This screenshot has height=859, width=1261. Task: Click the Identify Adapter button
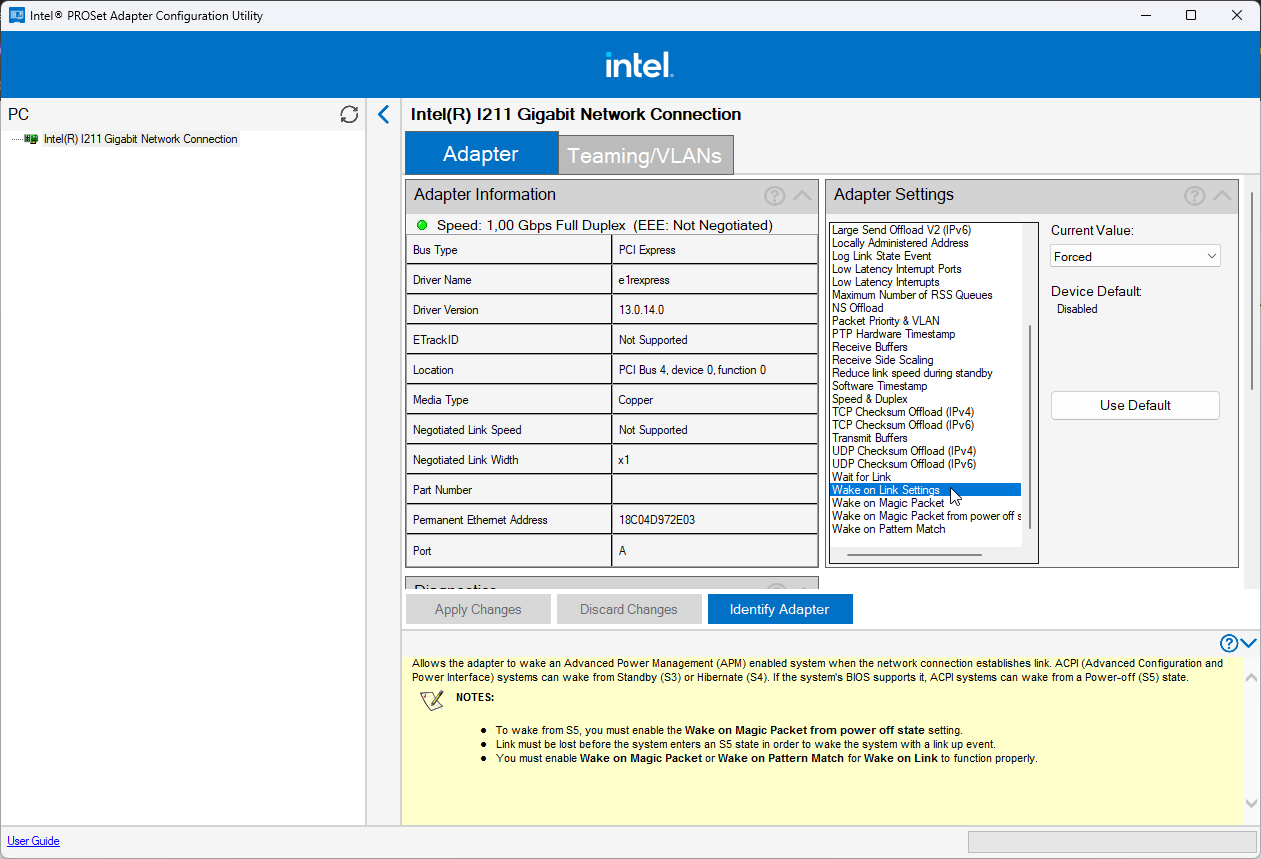[779, 609]
